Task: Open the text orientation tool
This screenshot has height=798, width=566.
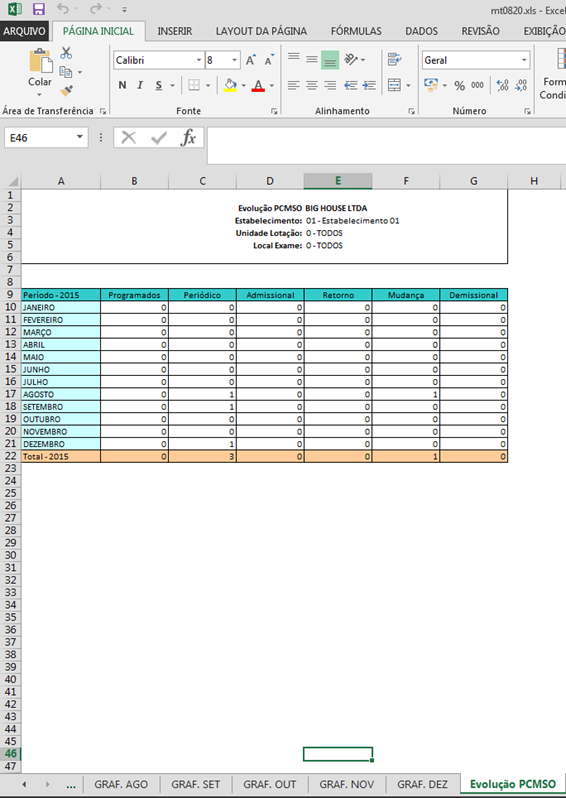Action: (x=351, y=60)
